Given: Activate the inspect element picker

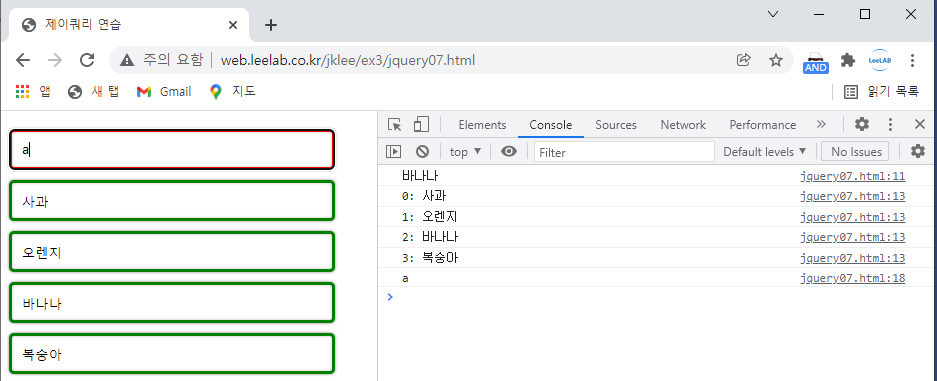Looking at the screenshot, I should pos(394,124).
